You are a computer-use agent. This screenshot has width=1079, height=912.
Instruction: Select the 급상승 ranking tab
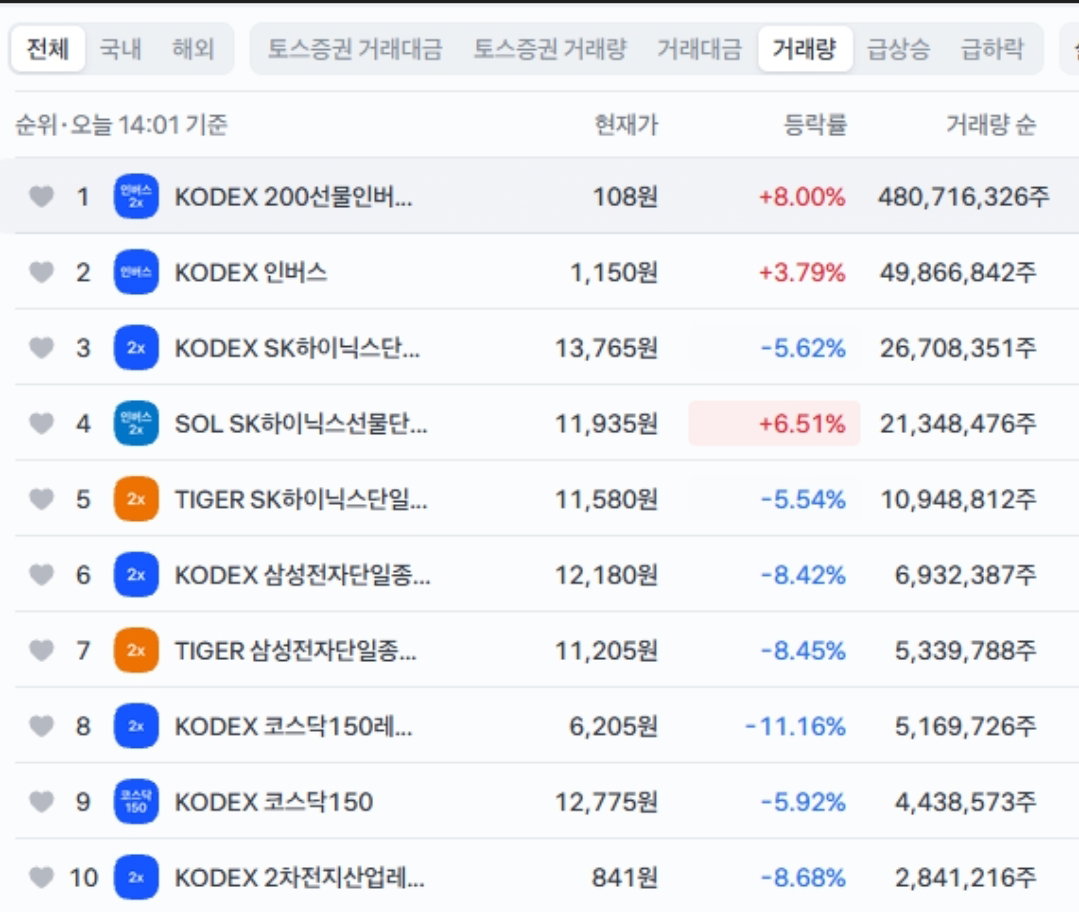click(x=898, y=49)
